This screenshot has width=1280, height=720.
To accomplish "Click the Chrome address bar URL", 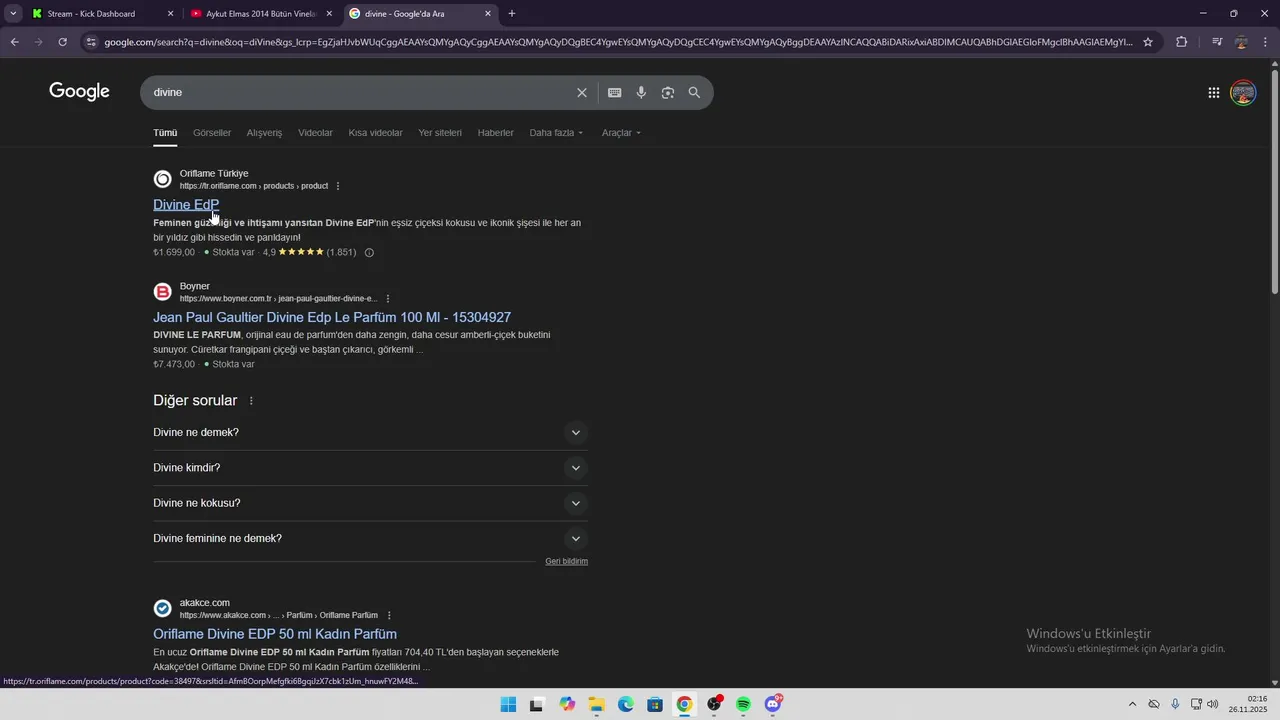I will [x=618, y=42].
